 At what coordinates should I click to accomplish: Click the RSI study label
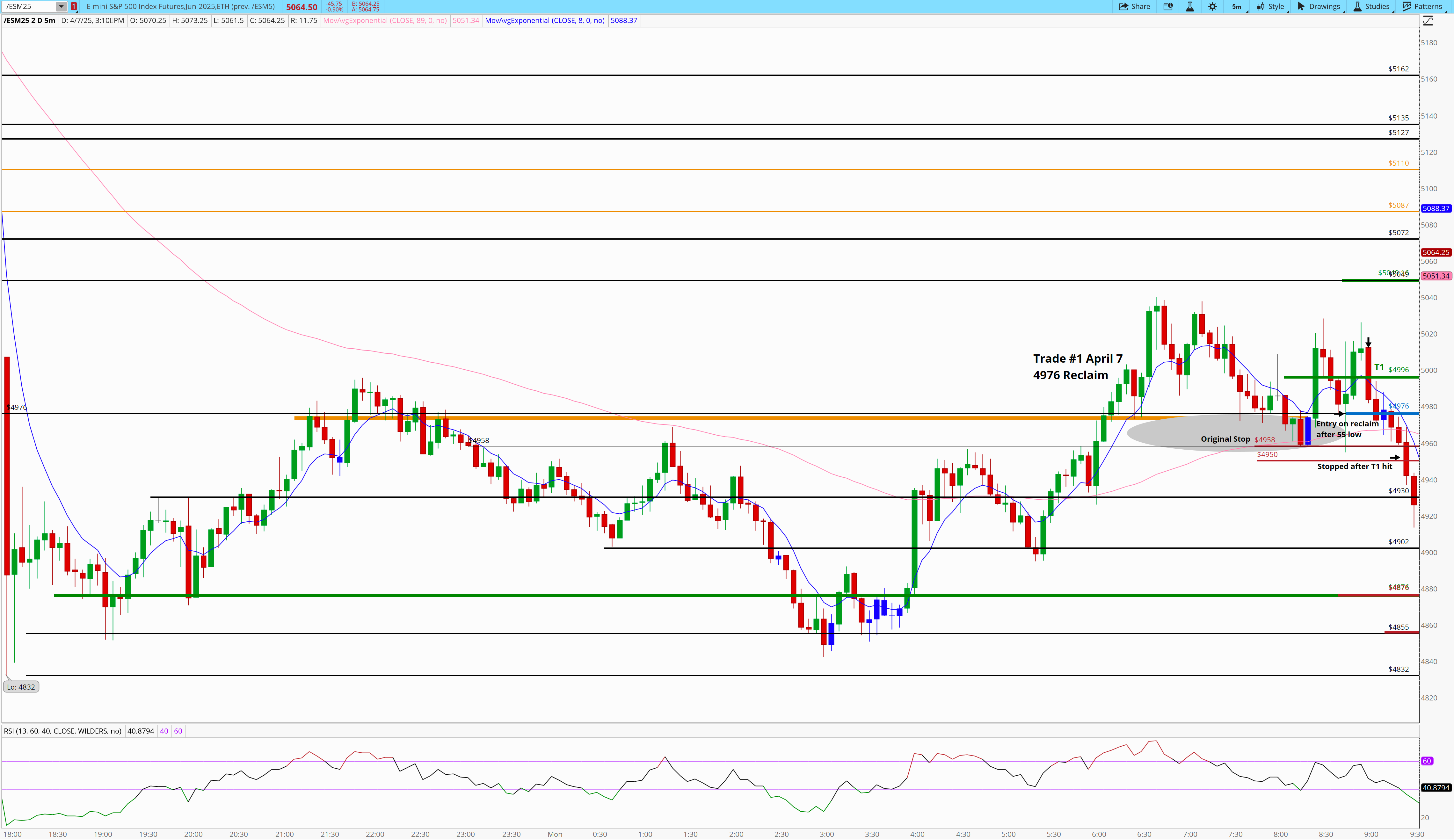pyautogui.click(x=62, y=731)
